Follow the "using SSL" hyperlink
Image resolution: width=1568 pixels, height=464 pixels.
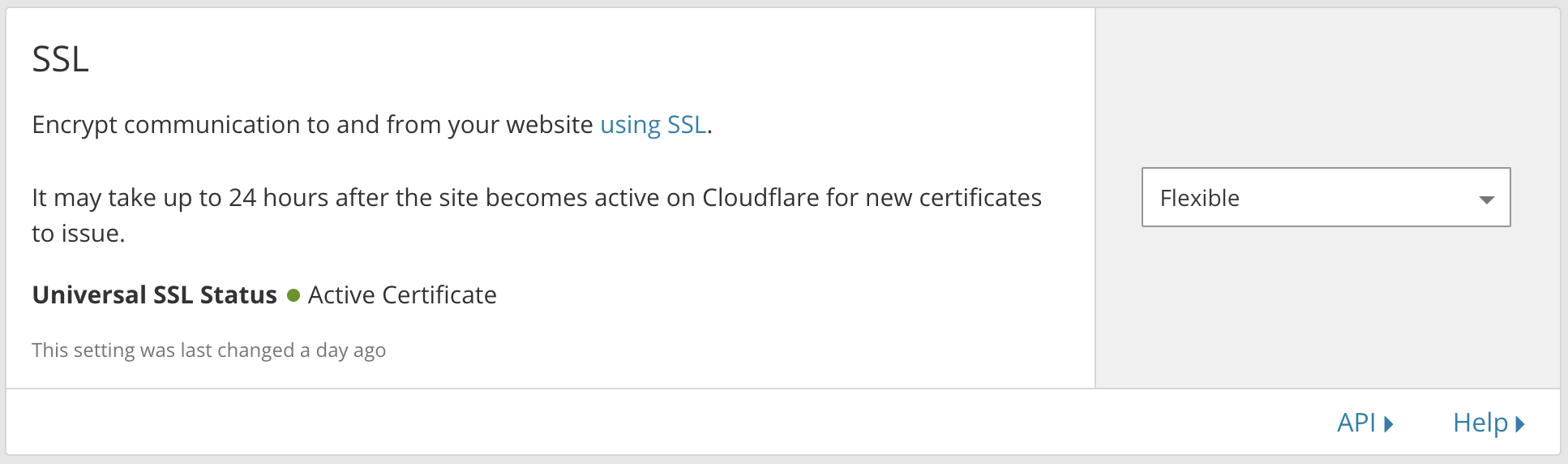(653, 125)
